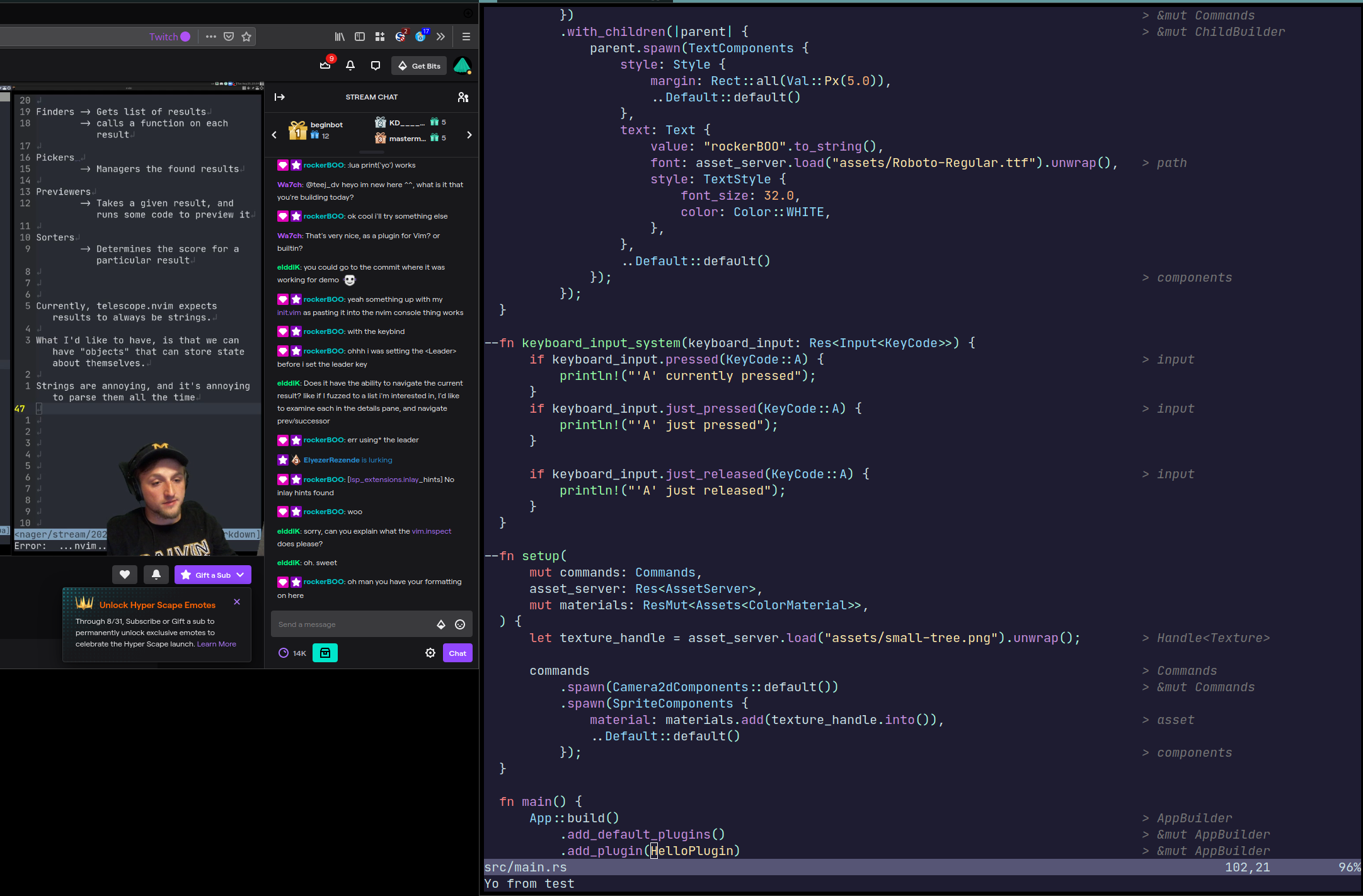This screenshot has width=1363, height=896.
Task: Select the Grid/Browse layout icon
Action: click(x=380, y=36)
